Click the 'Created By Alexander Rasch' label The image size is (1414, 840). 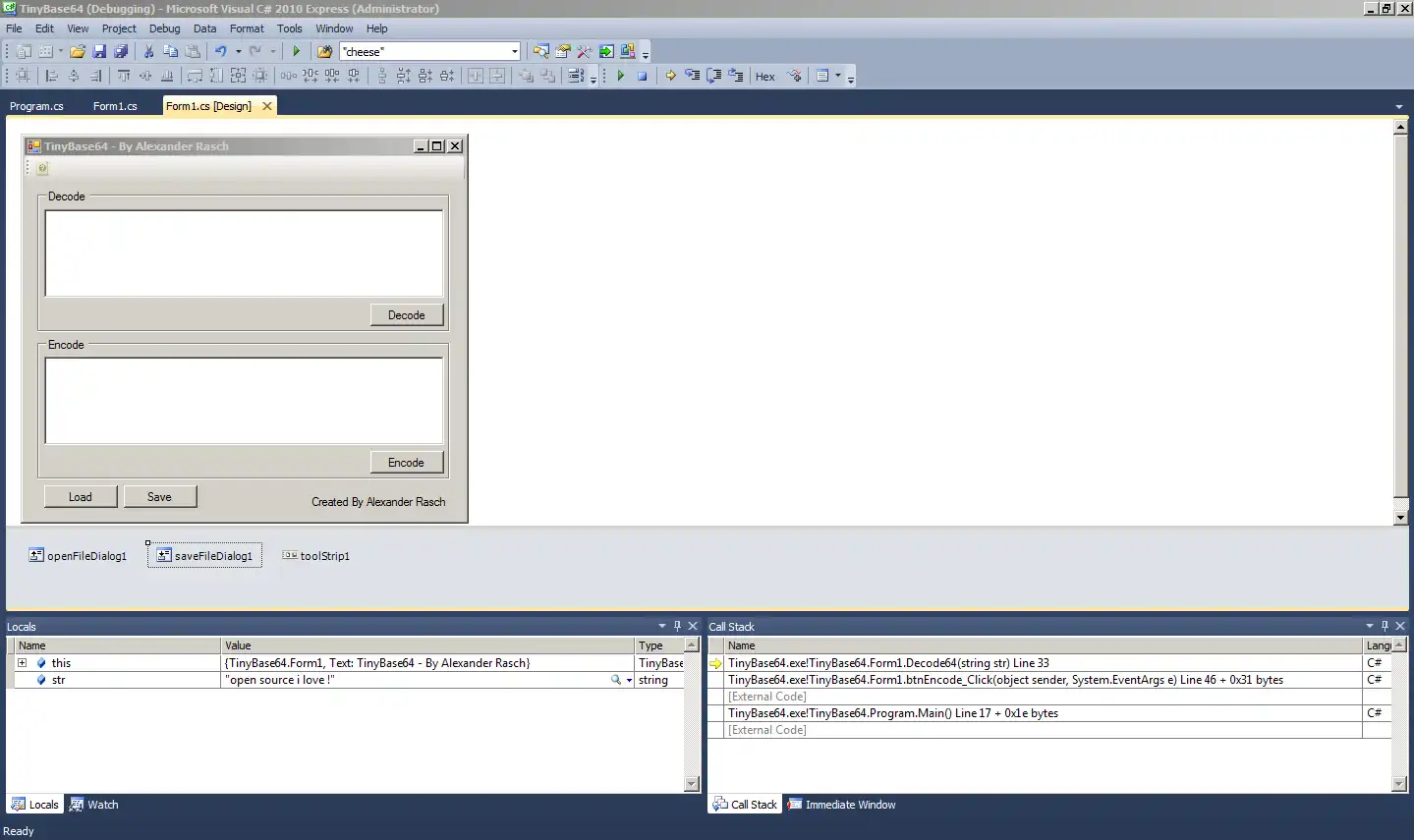(x=378, y=501)
